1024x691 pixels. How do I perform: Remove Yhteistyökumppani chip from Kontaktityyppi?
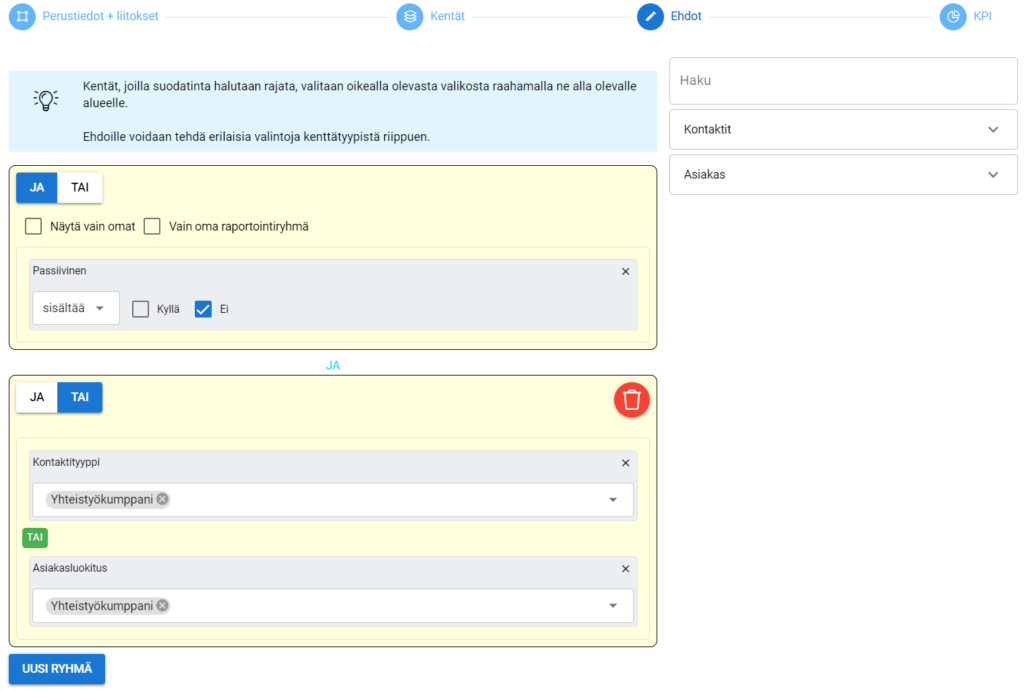point(163,499)
